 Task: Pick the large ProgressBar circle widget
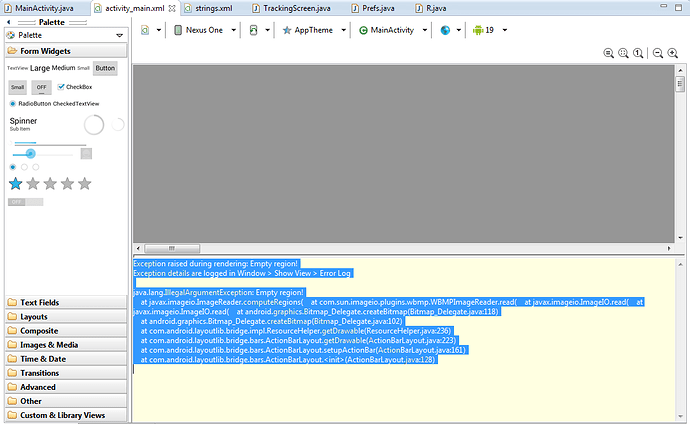tap(94, 124)
